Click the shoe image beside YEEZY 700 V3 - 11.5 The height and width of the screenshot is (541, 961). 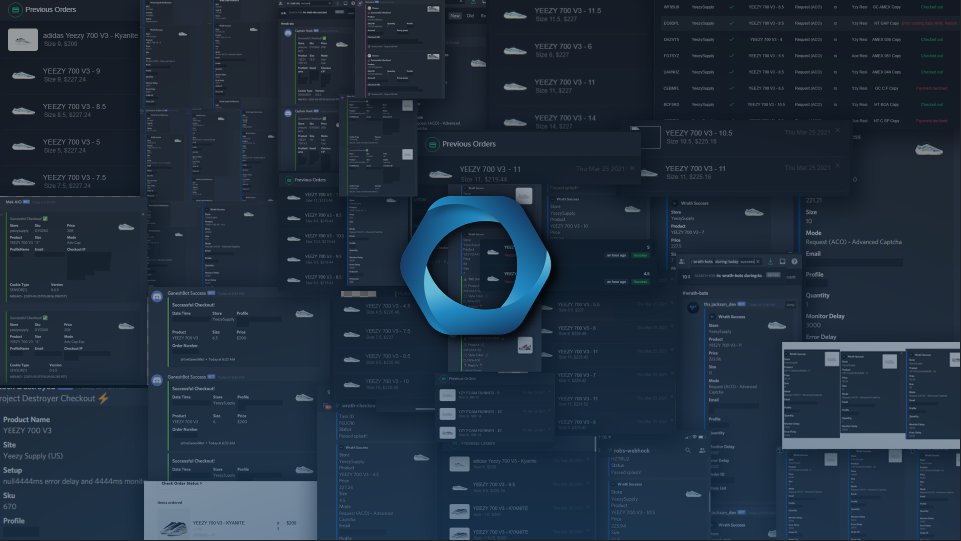515,15
